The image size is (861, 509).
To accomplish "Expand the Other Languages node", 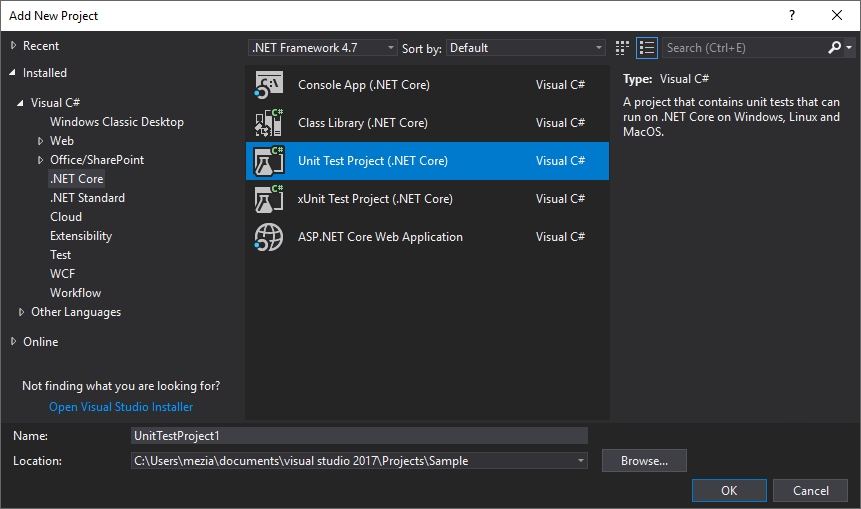I will click(22, 312).
